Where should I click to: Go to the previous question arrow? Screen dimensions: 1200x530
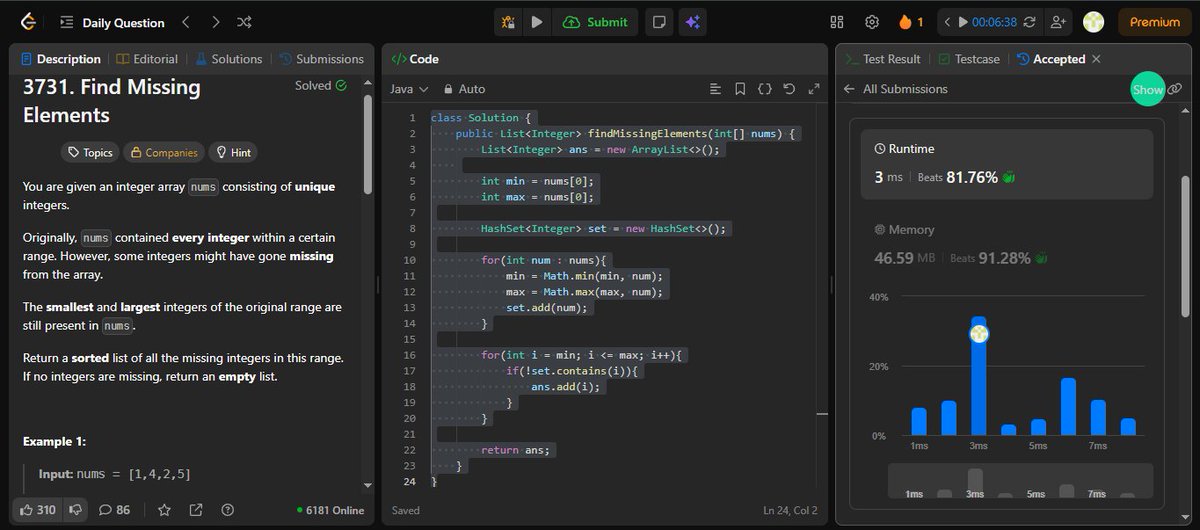[186, 22]
